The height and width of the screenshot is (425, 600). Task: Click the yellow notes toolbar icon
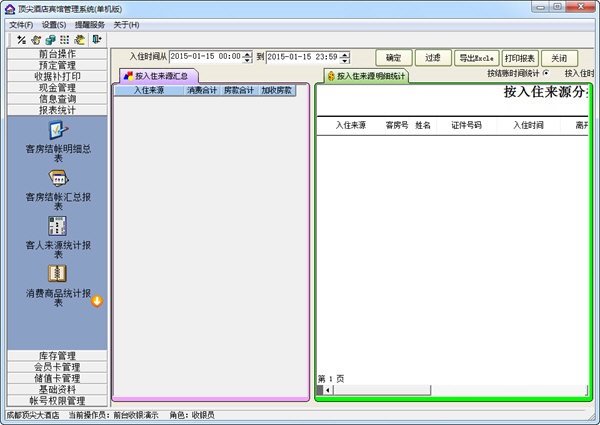pyautogui.click(x=80, y=39)
